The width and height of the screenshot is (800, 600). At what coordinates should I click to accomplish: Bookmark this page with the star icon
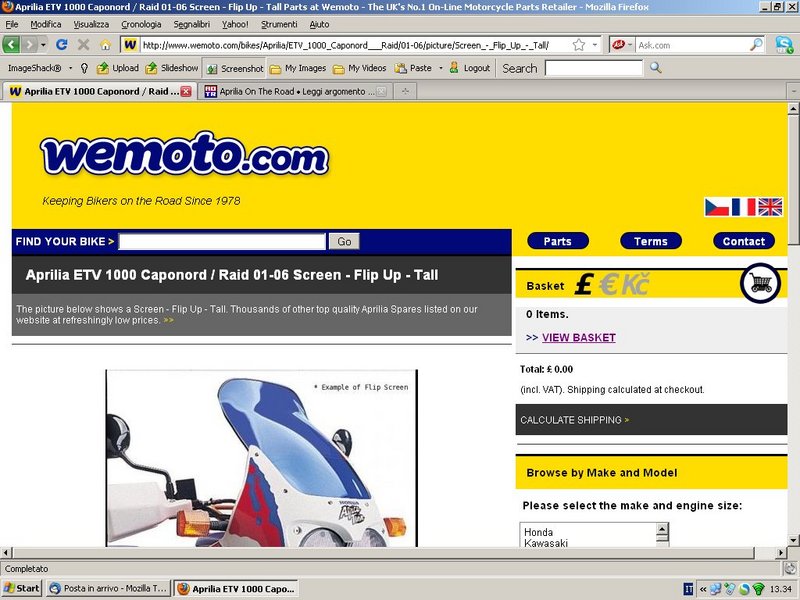coord(579,45)
